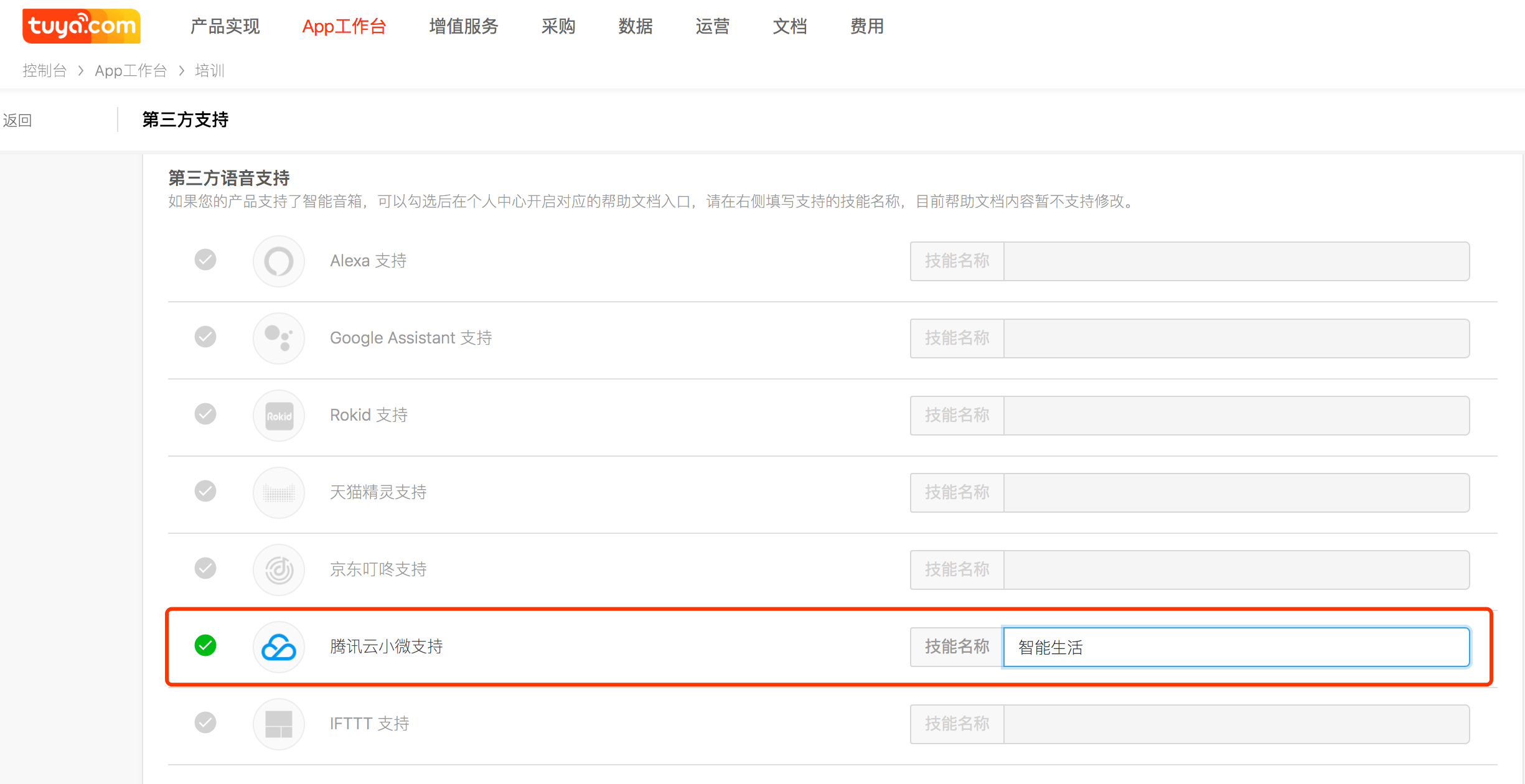Click the Tencent Cloud Xiaowei icon

point(279,646)
